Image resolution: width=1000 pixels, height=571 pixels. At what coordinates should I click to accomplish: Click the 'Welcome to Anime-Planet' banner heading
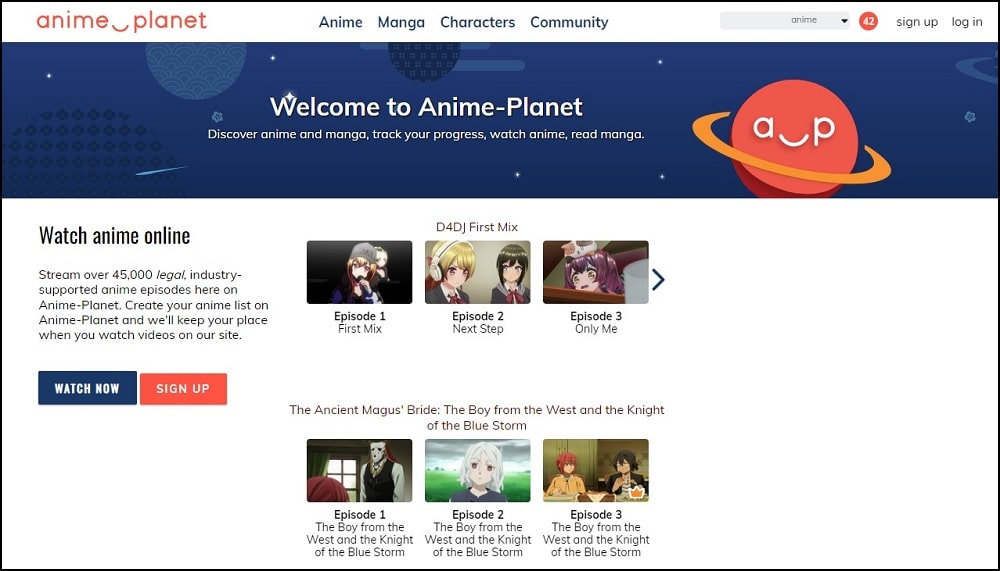426,107
